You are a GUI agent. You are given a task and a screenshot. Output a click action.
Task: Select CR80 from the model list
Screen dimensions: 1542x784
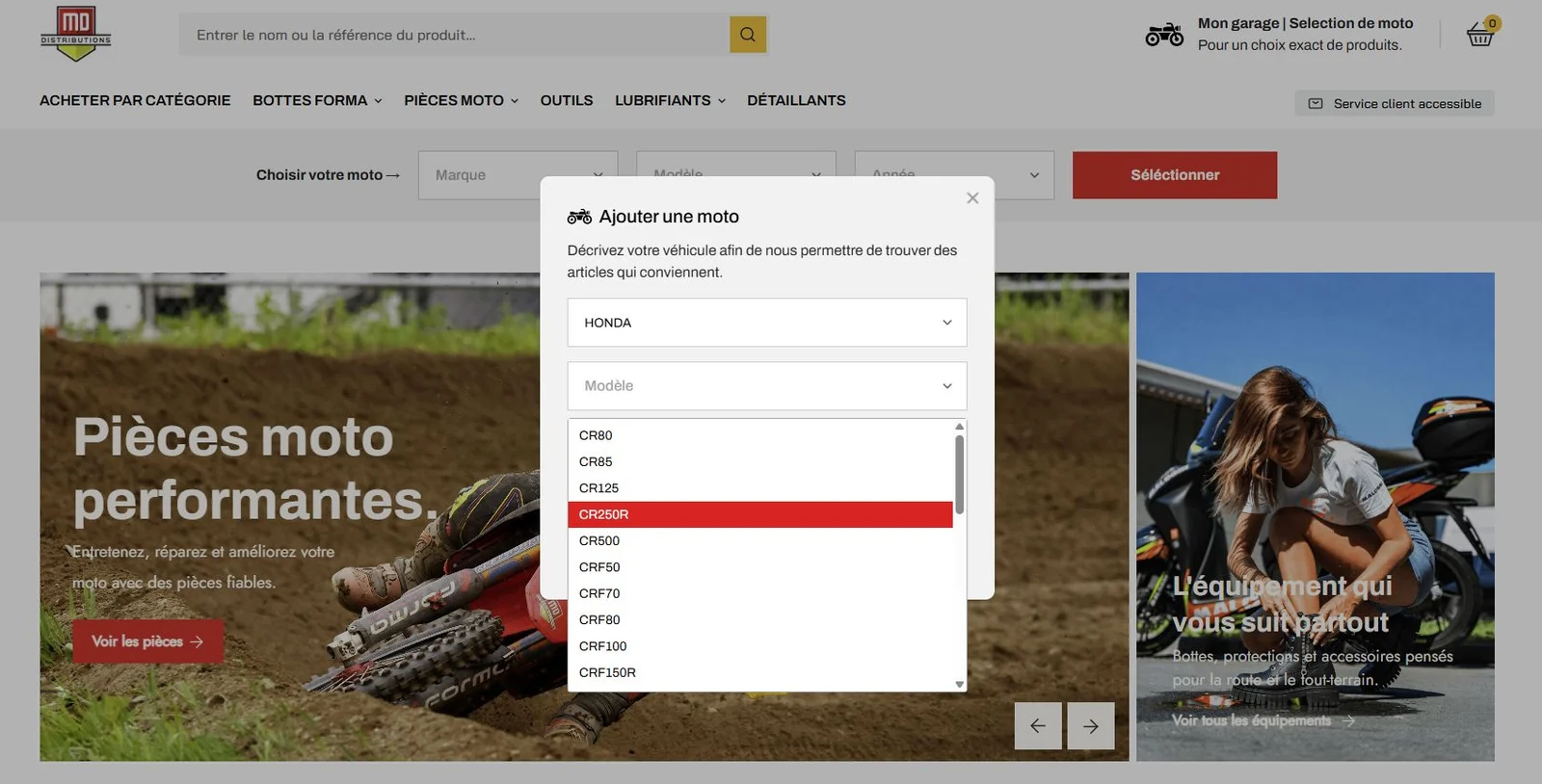(760, 435)
